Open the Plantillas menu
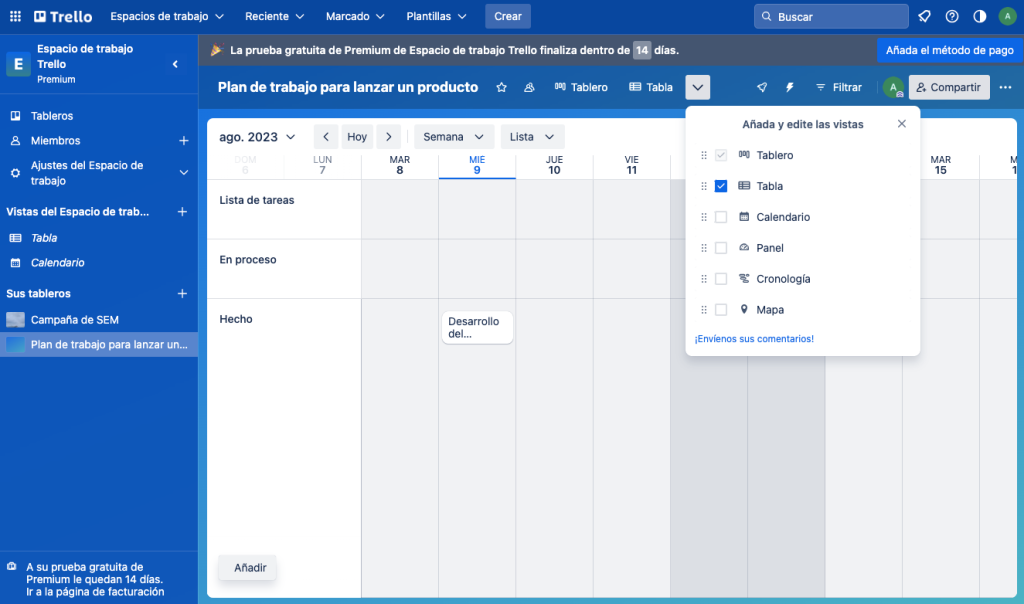 tap(436, 16)
